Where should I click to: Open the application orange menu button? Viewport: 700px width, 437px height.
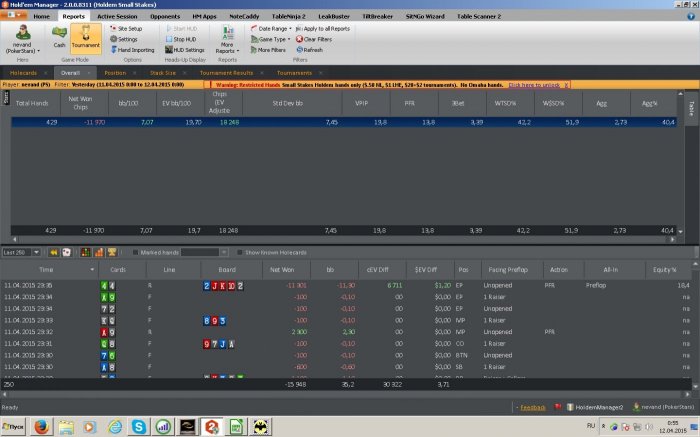tap(14, 15)
